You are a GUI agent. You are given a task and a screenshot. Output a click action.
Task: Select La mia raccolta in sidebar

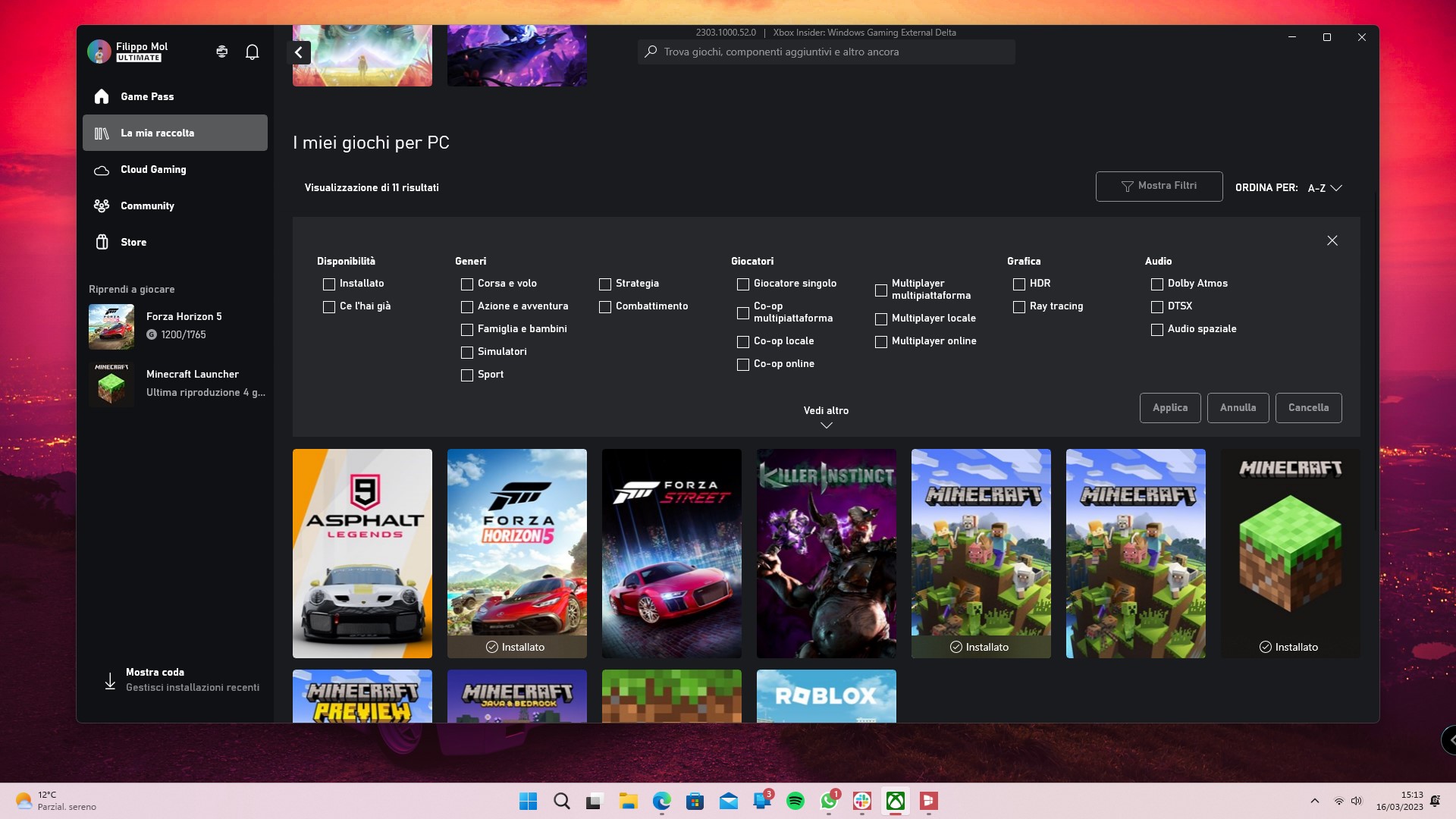tap(175, 133)
